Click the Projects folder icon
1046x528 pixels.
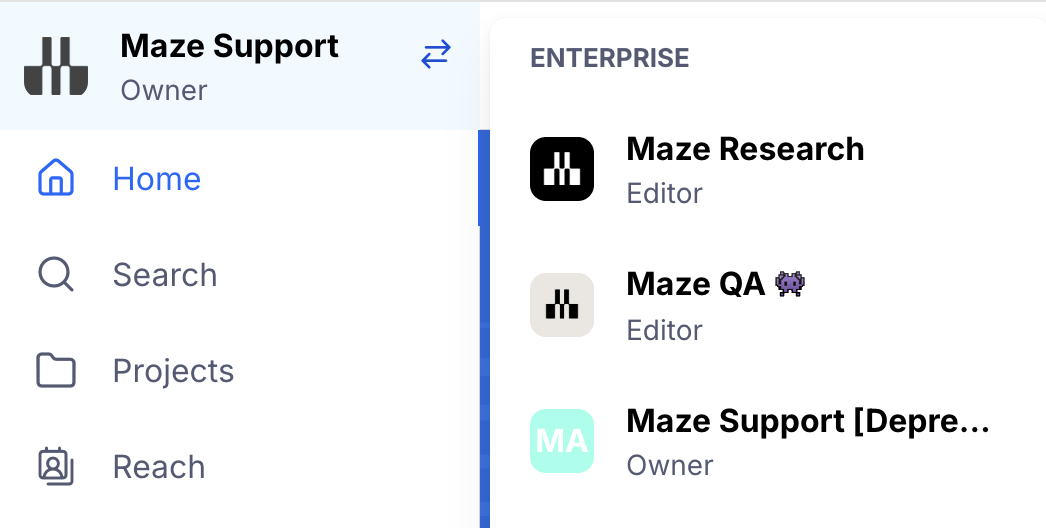(56, 371)
